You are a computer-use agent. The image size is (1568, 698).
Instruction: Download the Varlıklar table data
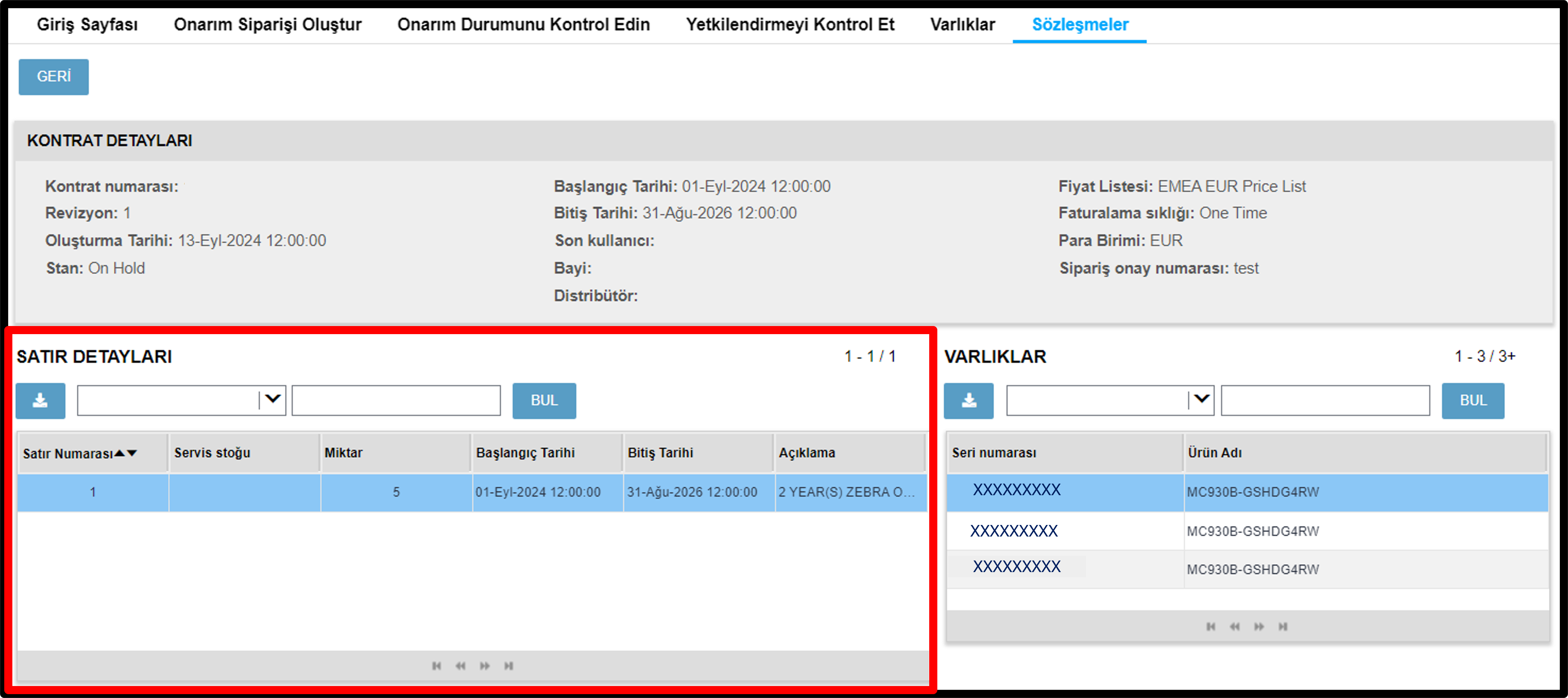click(x=969, y=401)
